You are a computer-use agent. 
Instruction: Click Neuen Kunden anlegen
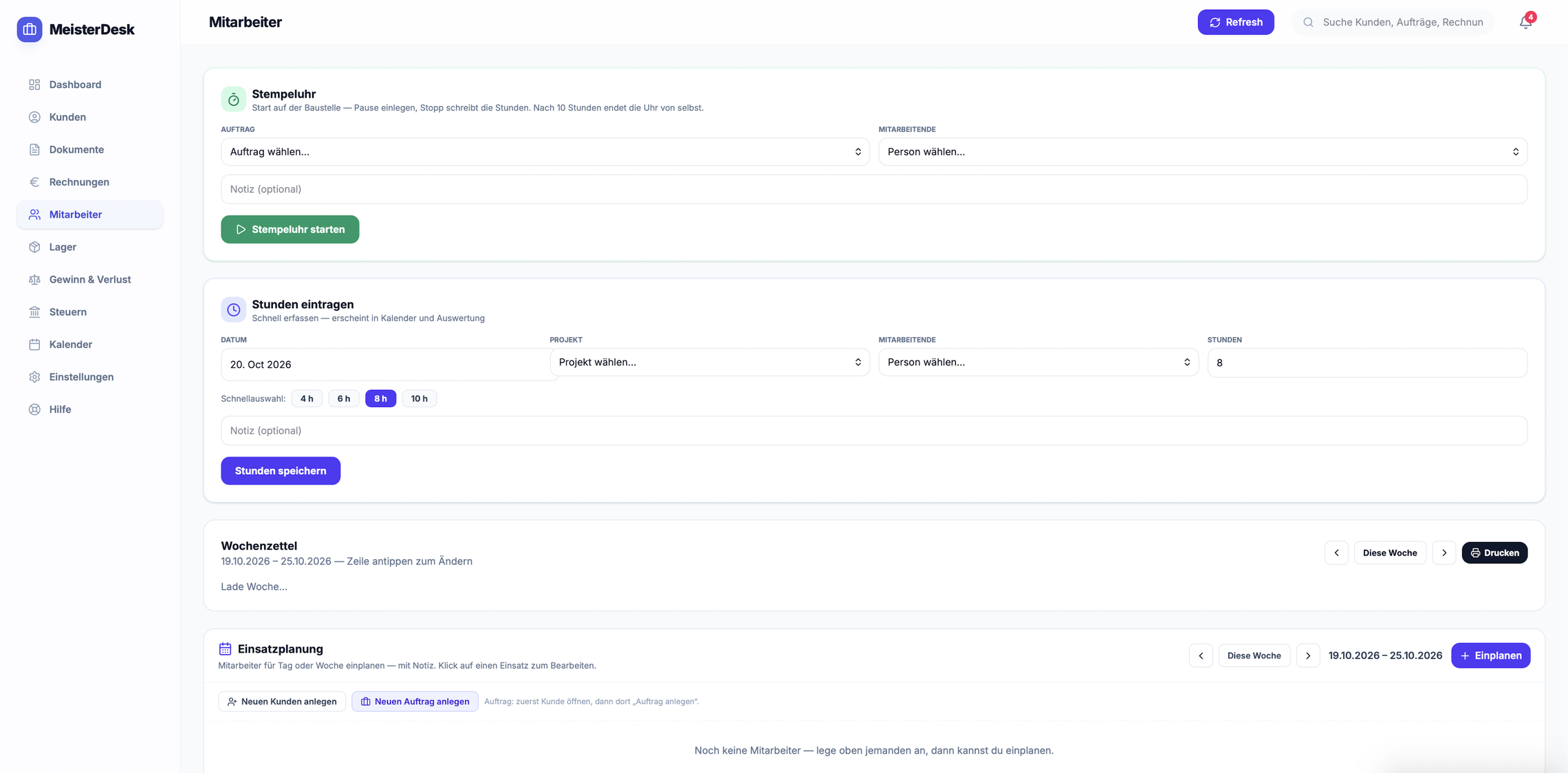[x=282, y=701]
